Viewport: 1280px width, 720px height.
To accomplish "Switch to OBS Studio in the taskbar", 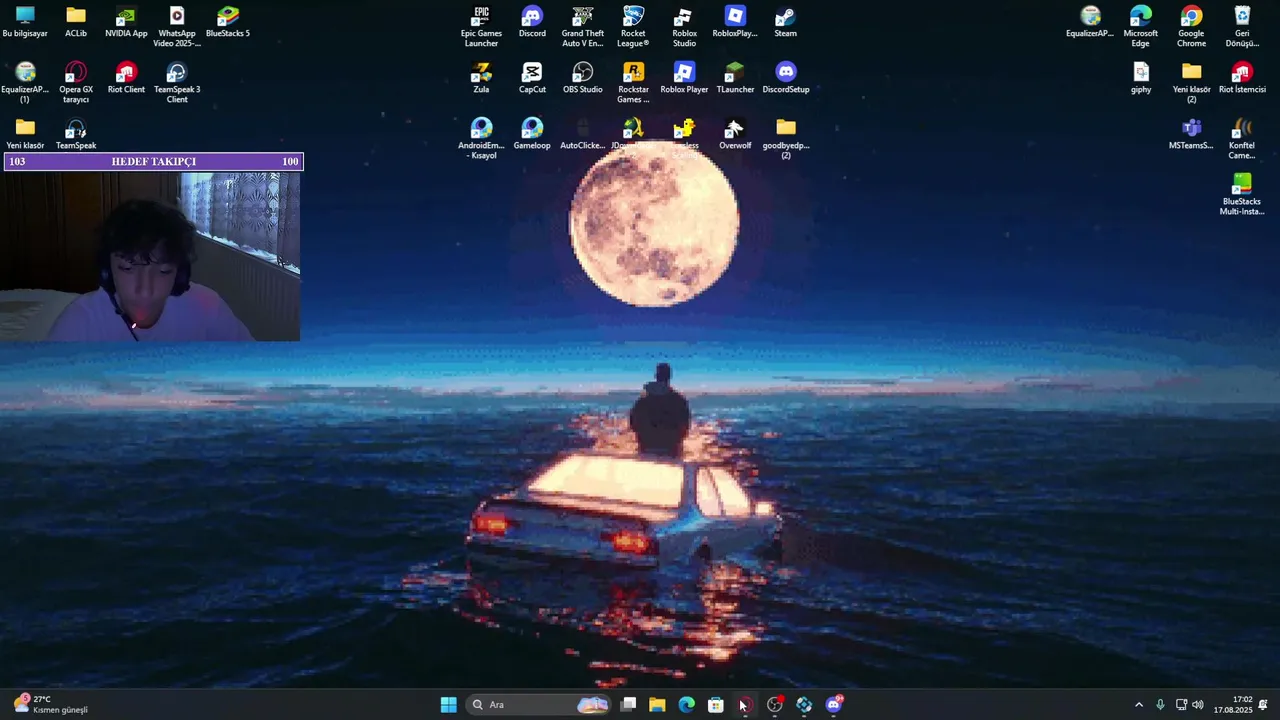I will (775, 705).
